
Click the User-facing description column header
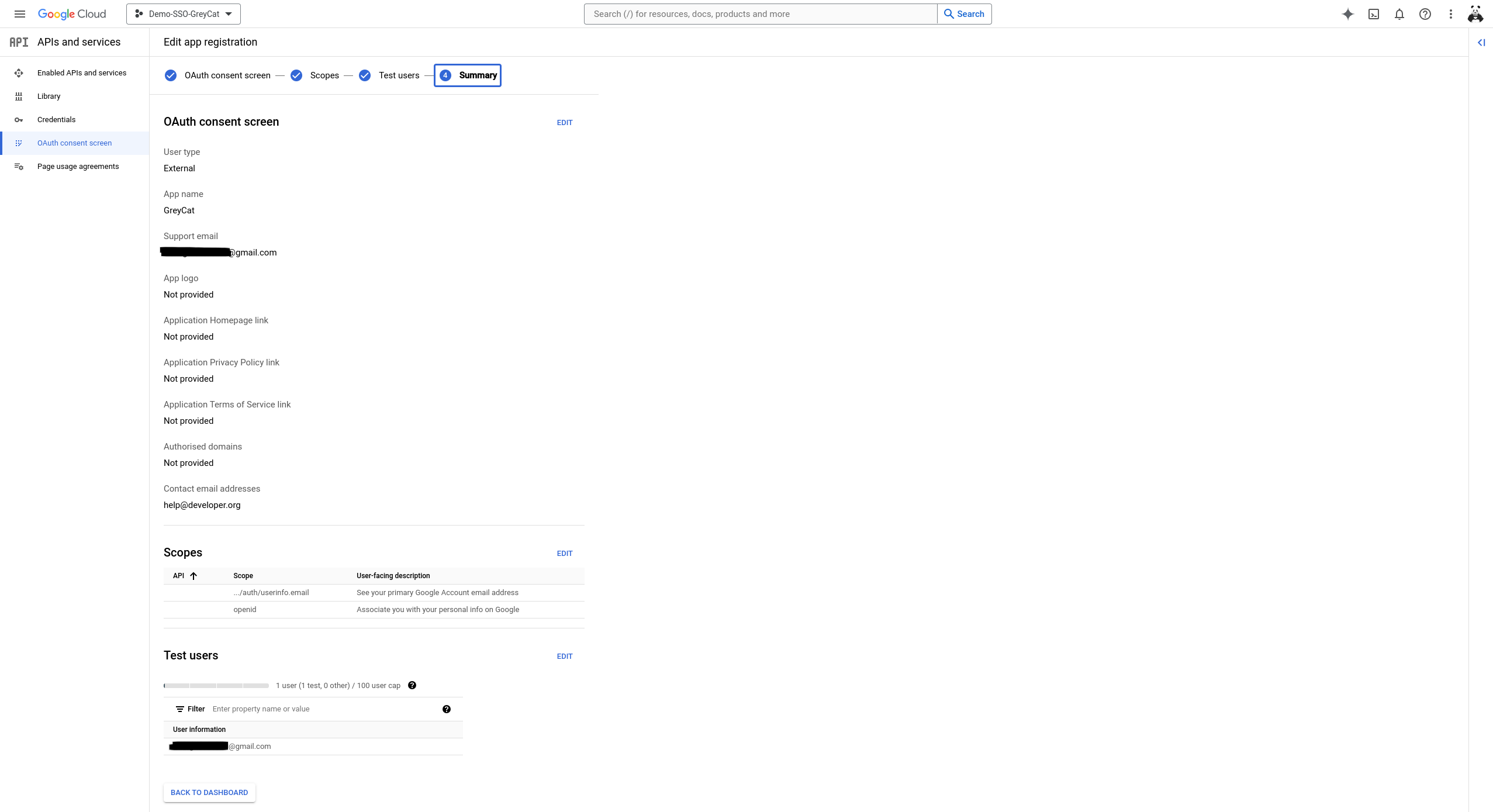393,576
